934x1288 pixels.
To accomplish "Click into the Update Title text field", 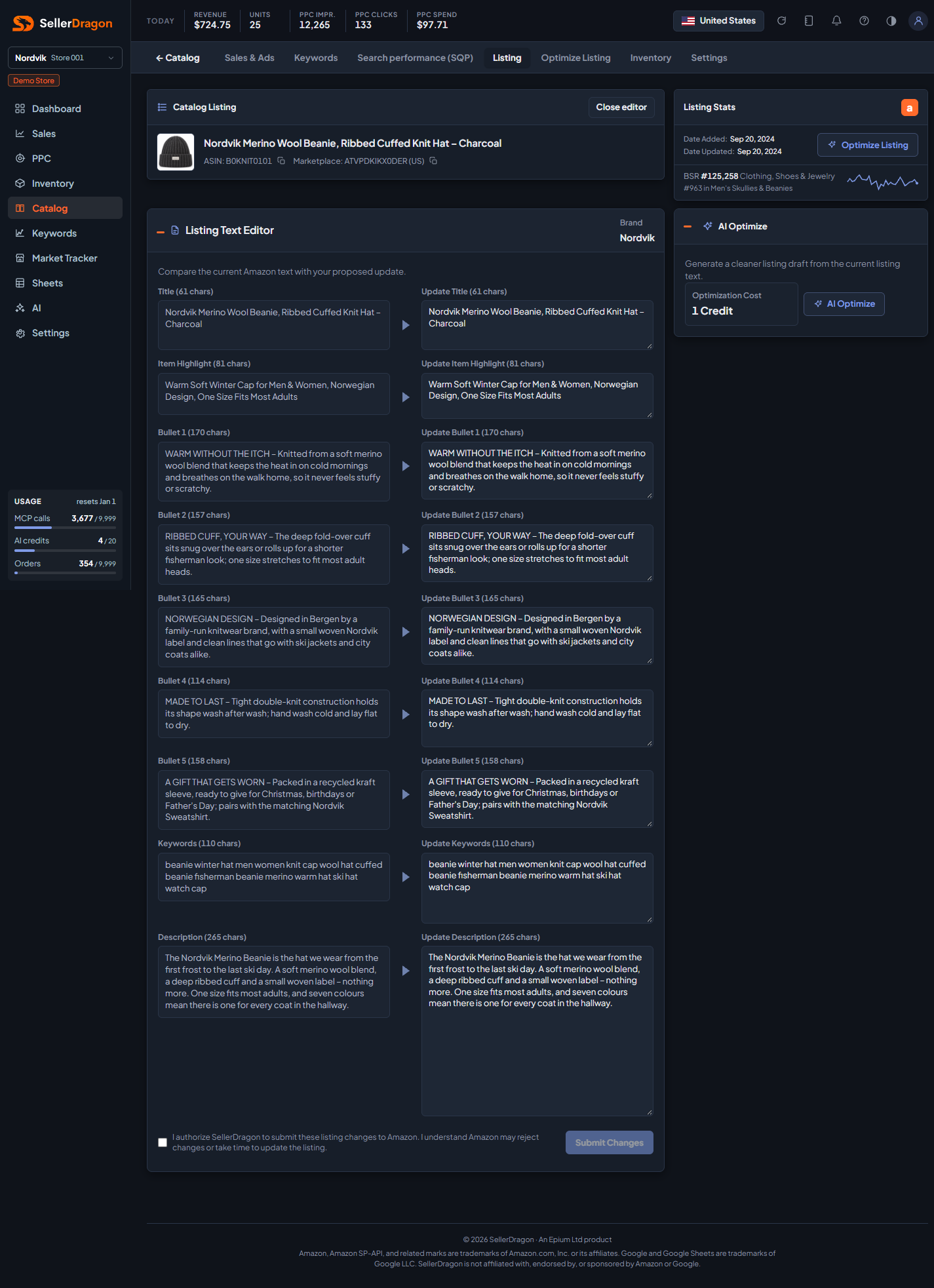I will (x=537, y=325).
